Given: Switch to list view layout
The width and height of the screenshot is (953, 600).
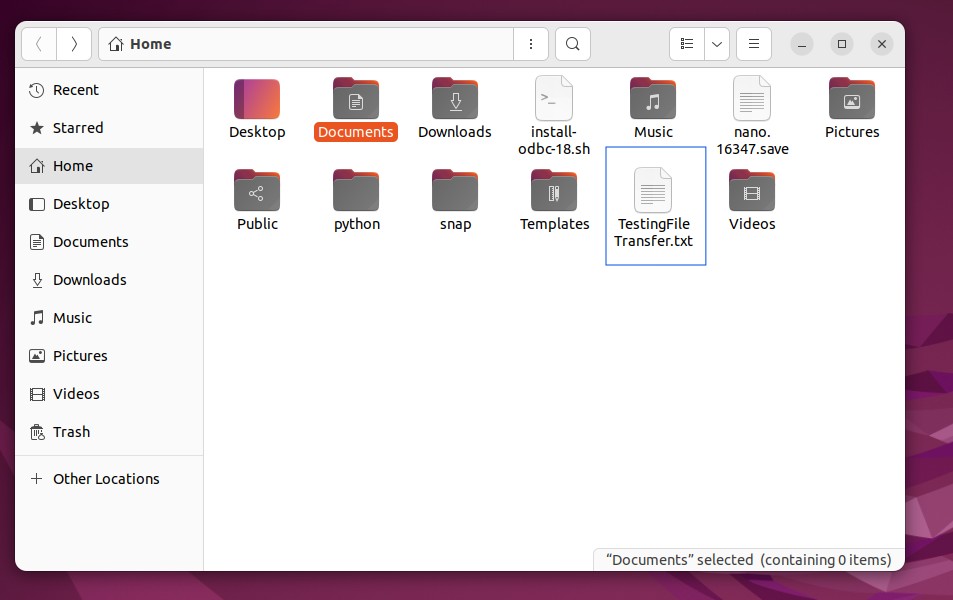Looking at the screenshot, I should point(686,44).
